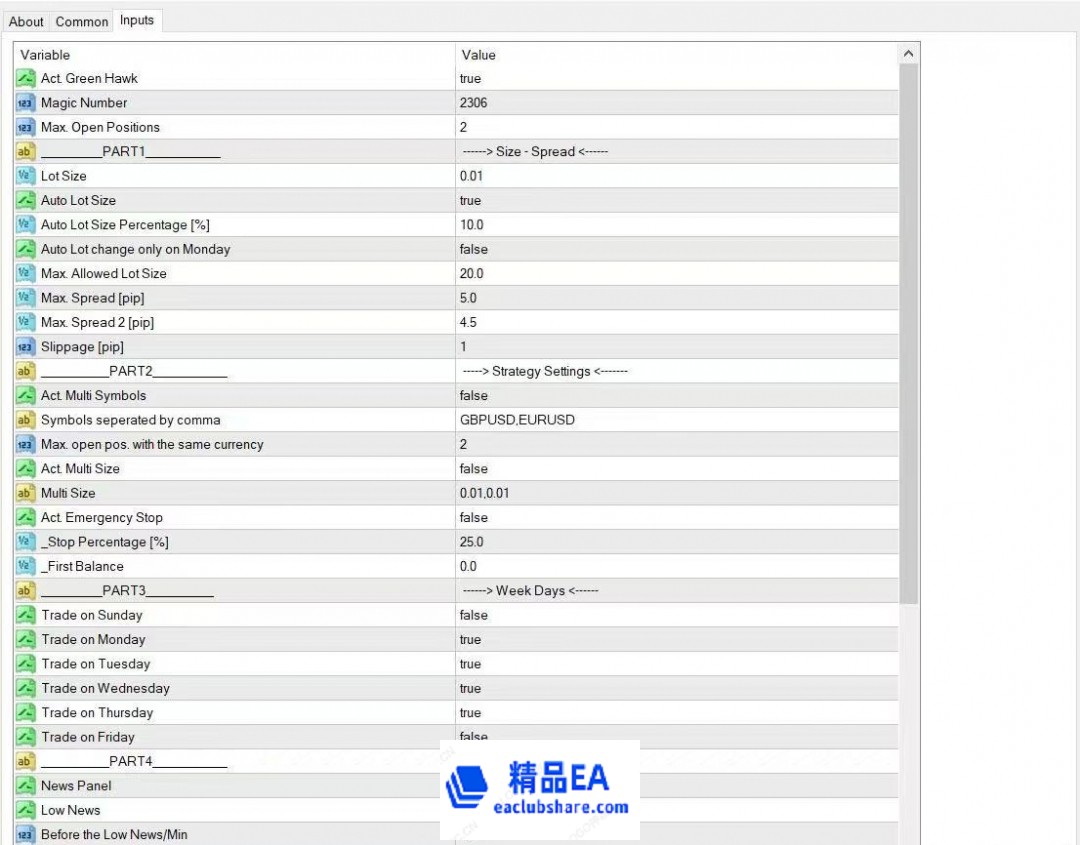Click the decimal icon next to Lot Size
The height and width of the screenshot is (845, 1080).
coord(26,176)
